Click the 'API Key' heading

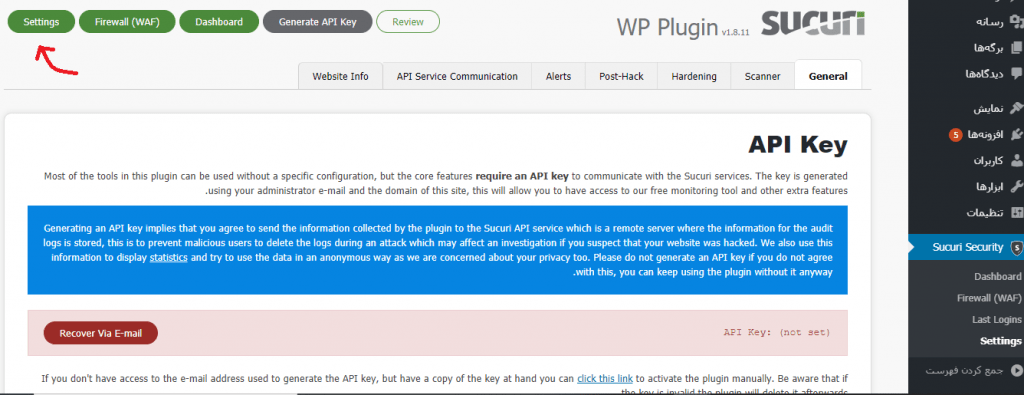[797, 144]
